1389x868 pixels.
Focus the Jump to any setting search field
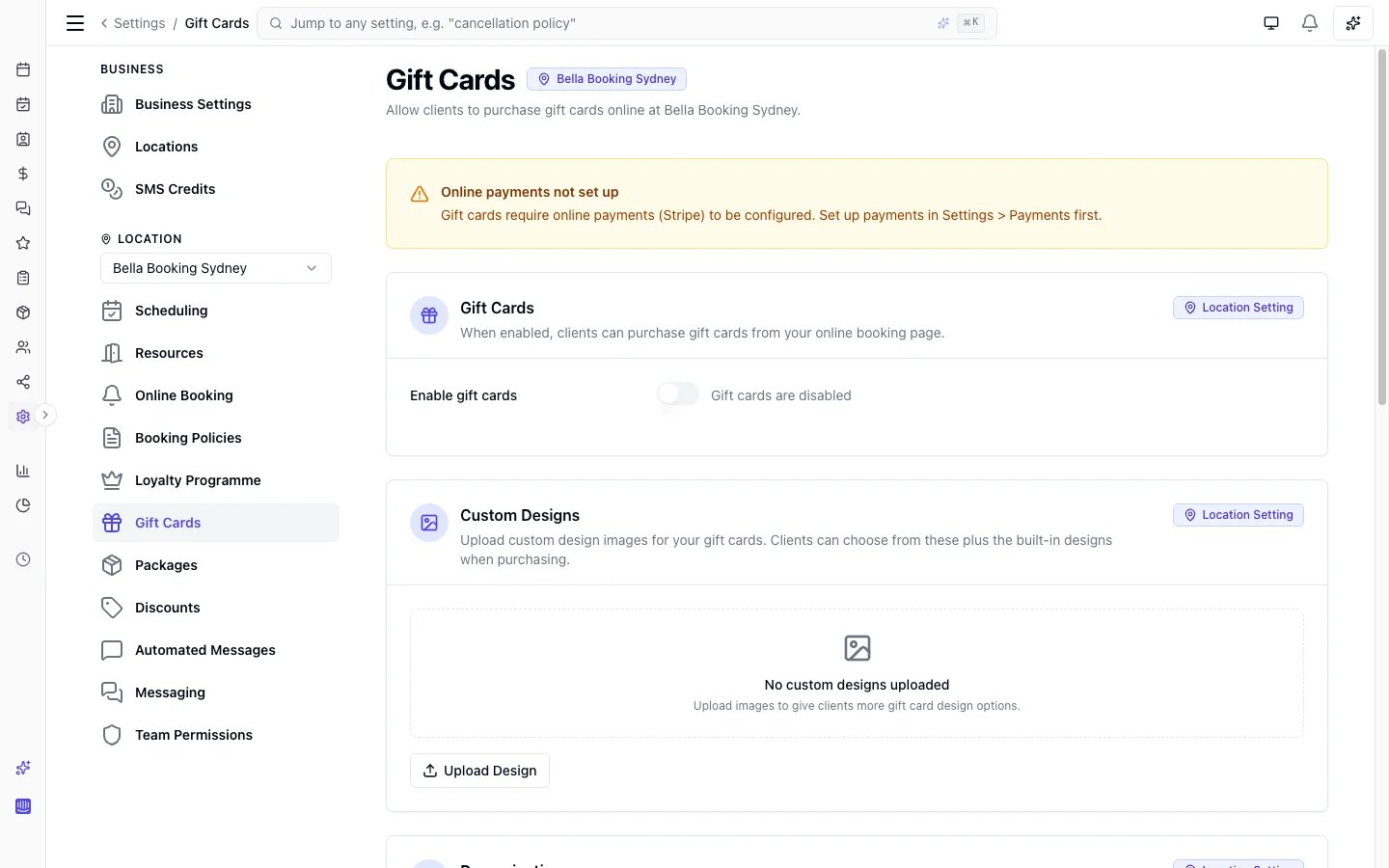(x=627, y=23)
